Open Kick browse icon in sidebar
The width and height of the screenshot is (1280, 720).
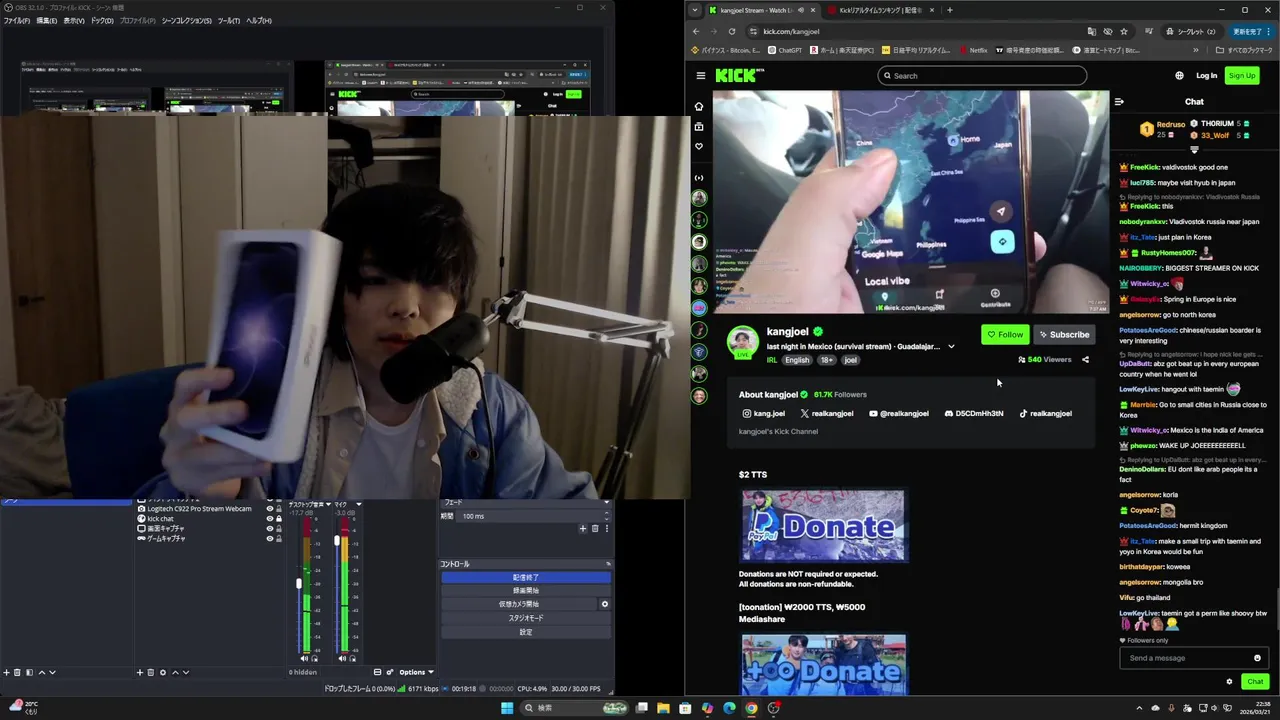click(x=699, y=126)
